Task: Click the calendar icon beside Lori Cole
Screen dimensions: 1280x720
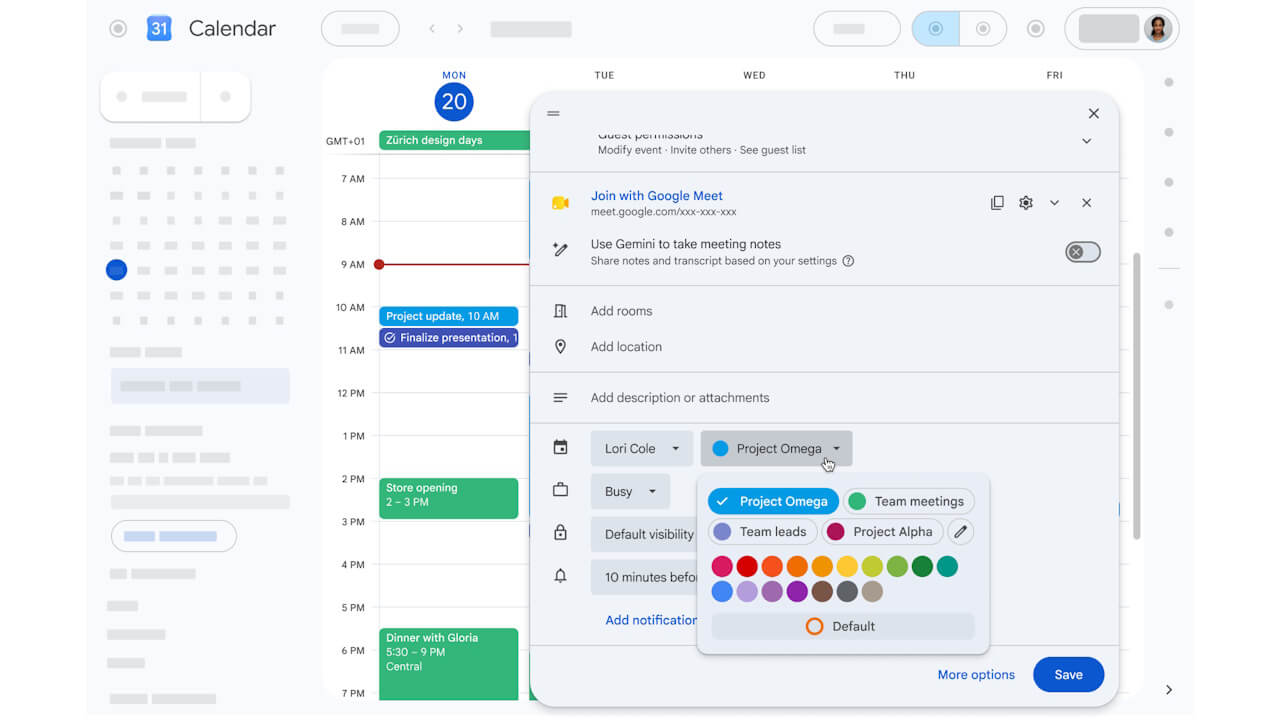Action: coord(560,448)
